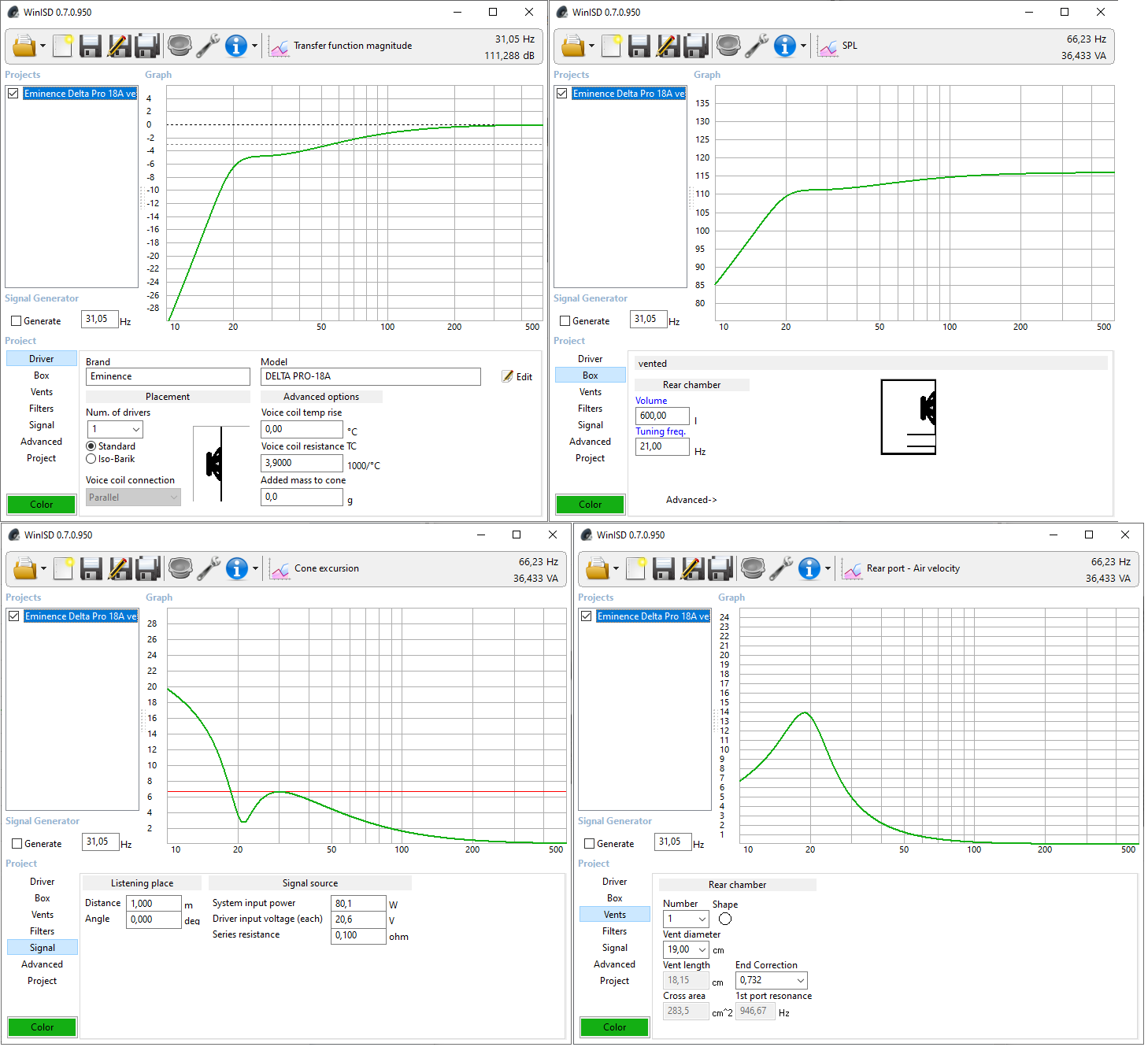Click new project icon in SPL window
This screenshot has width=1148, height=1047.
611,46
